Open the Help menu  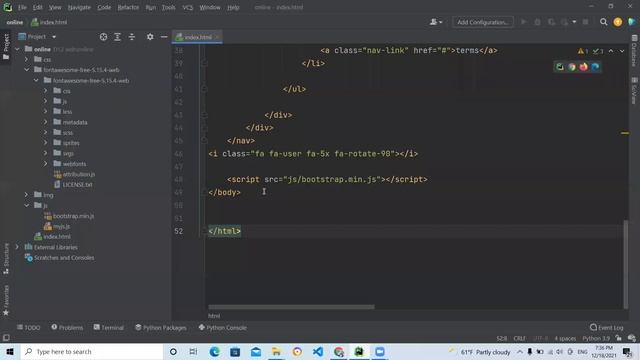click(x=233, y=7)
